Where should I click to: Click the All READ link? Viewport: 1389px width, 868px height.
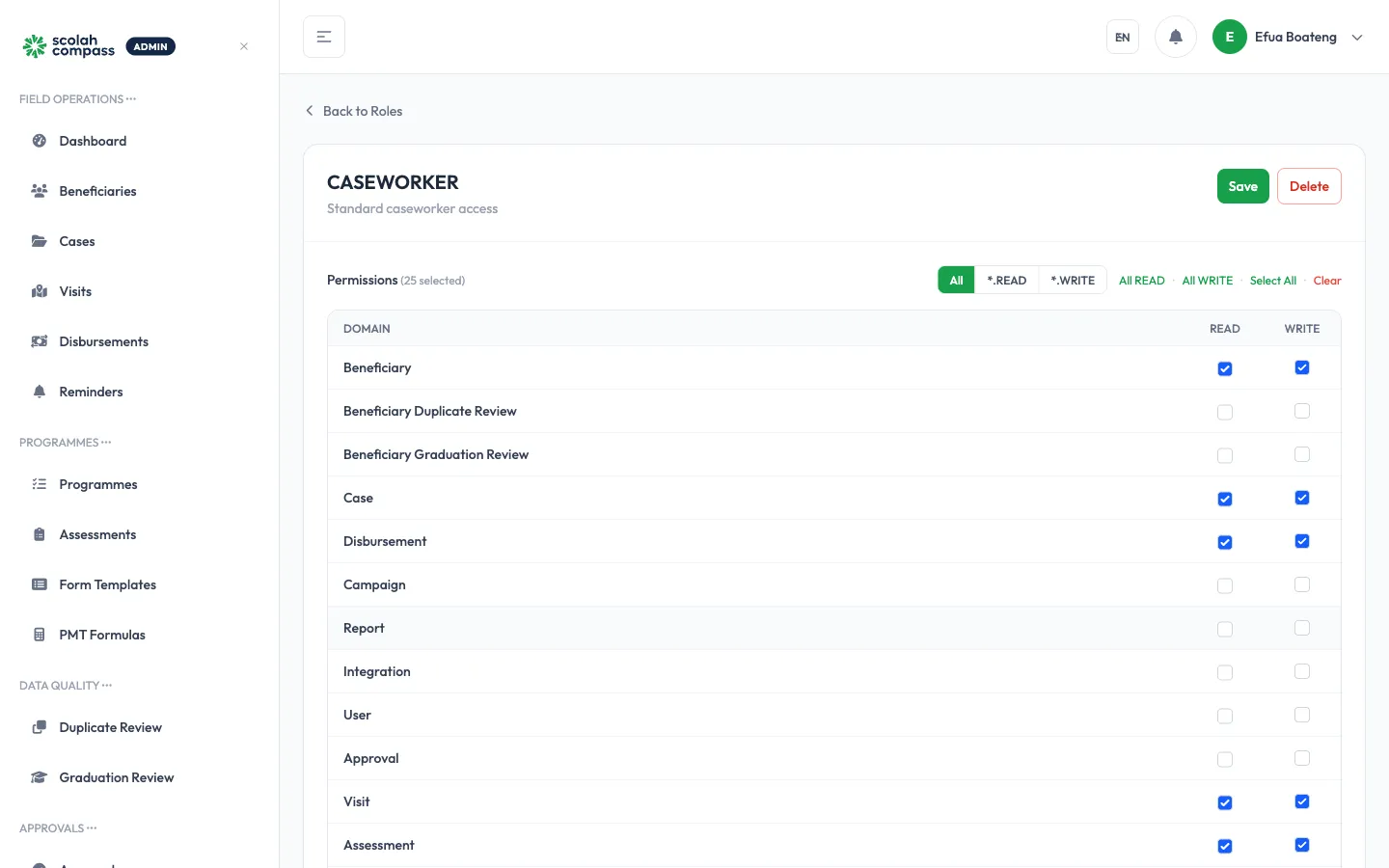click(1142, 281)
